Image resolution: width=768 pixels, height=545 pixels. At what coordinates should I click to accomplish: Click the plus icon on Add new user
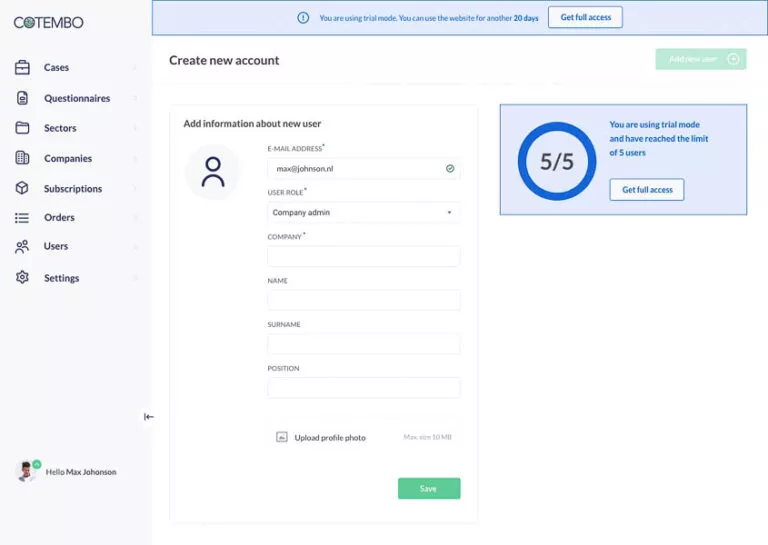[733, 59]
